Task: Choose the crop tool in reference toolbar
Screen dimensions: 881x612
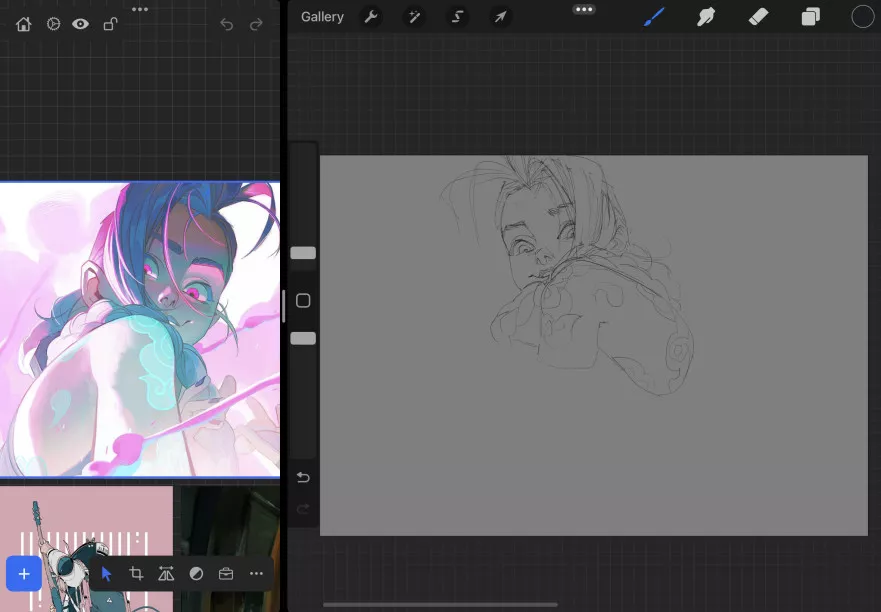Action: click(x=136, y=574)
